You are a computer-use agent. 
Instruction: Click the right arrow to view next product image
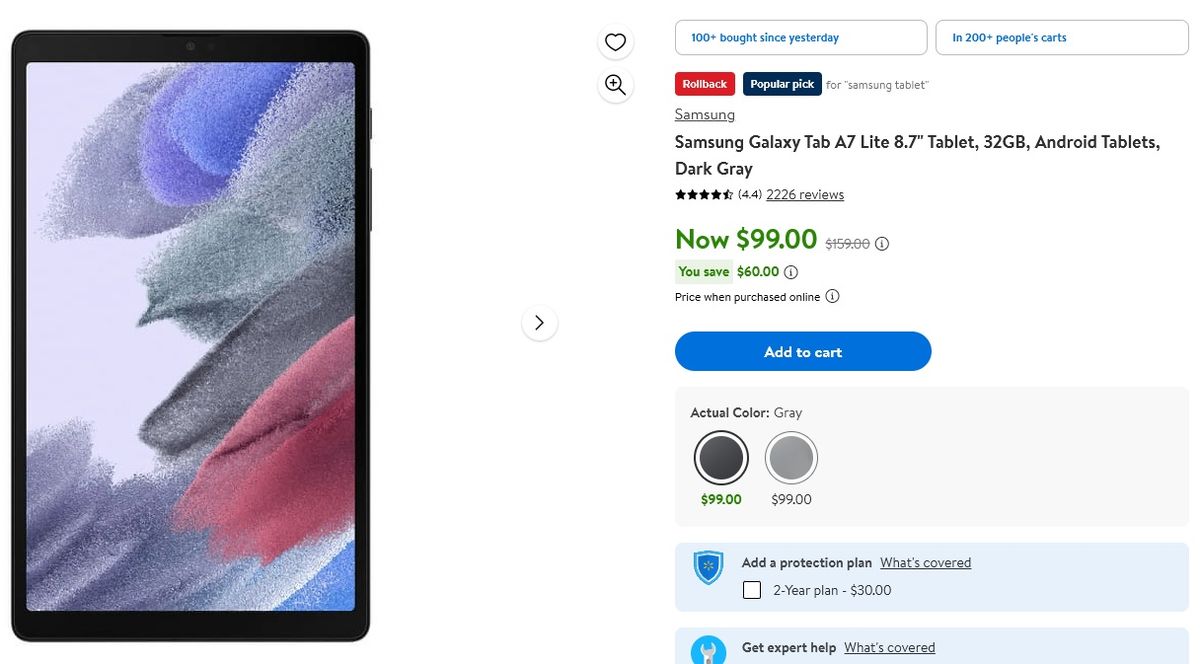tap(539, 322)
